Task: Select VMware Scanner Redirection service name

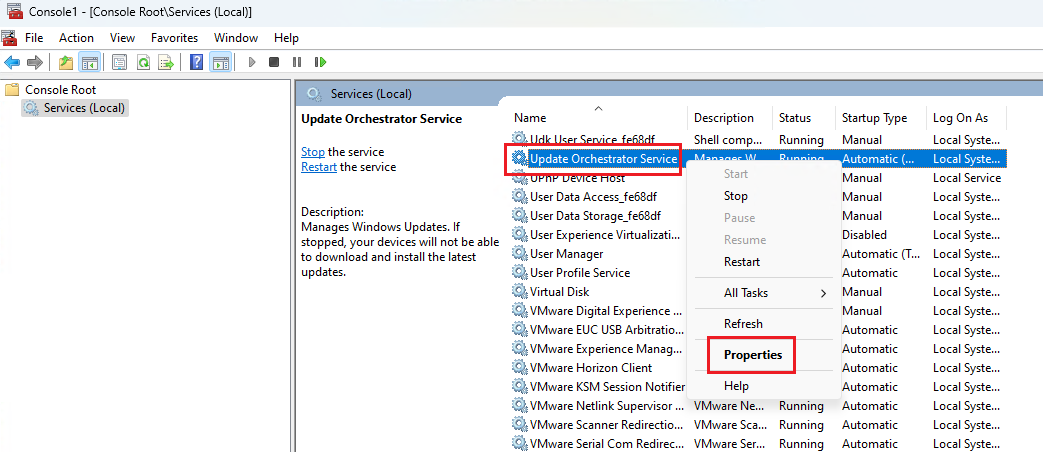Action: (x=606, y=425)
